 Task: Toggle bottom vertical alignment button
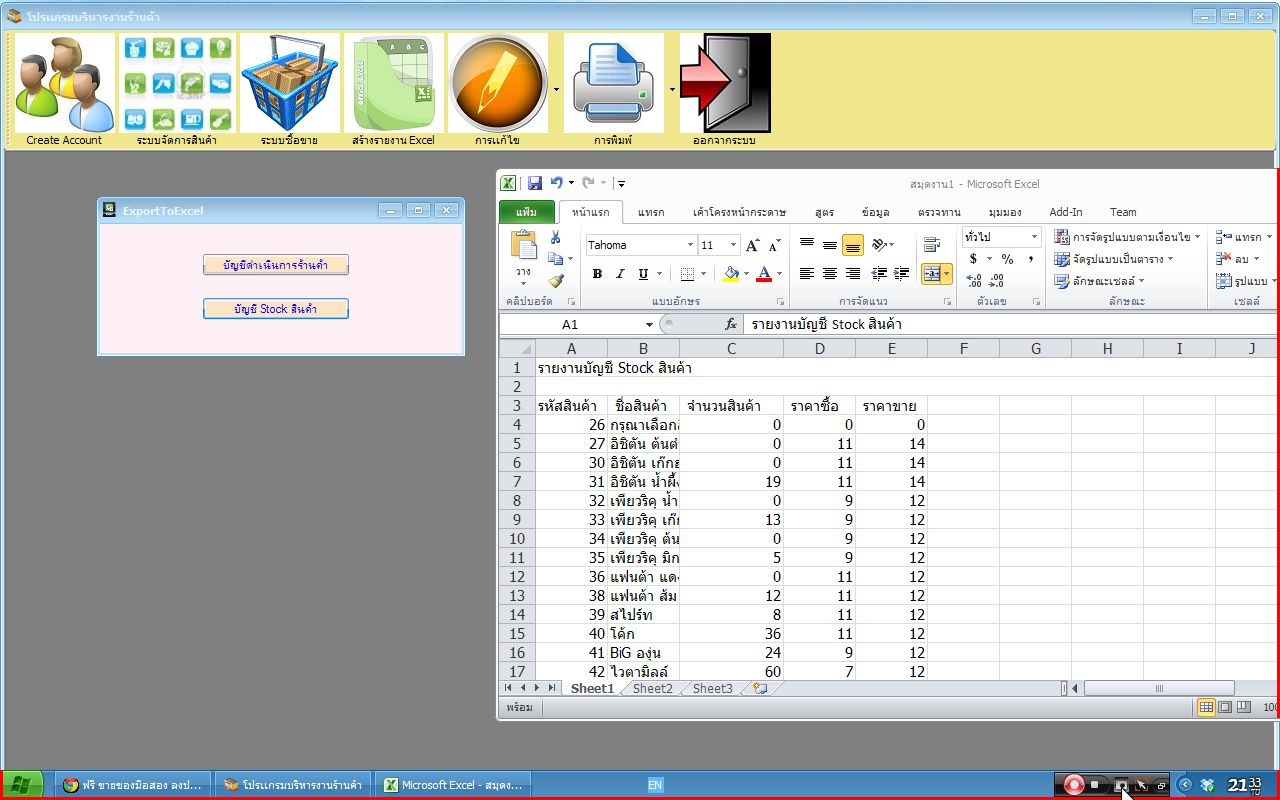852,245
